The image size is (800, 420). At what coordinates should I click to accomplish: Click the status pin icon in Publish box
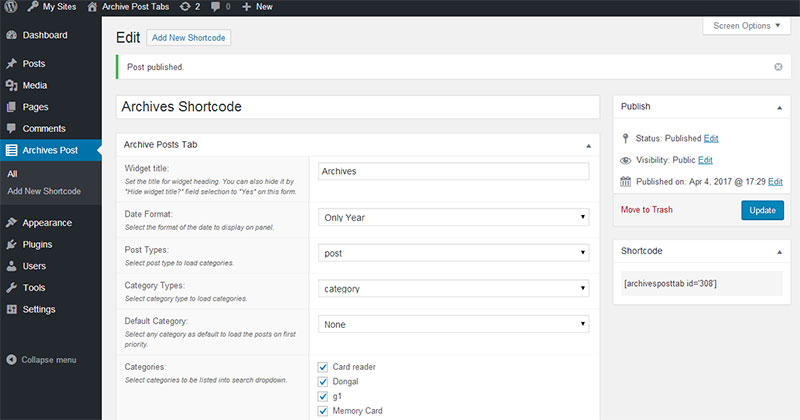tap(626, 138)
